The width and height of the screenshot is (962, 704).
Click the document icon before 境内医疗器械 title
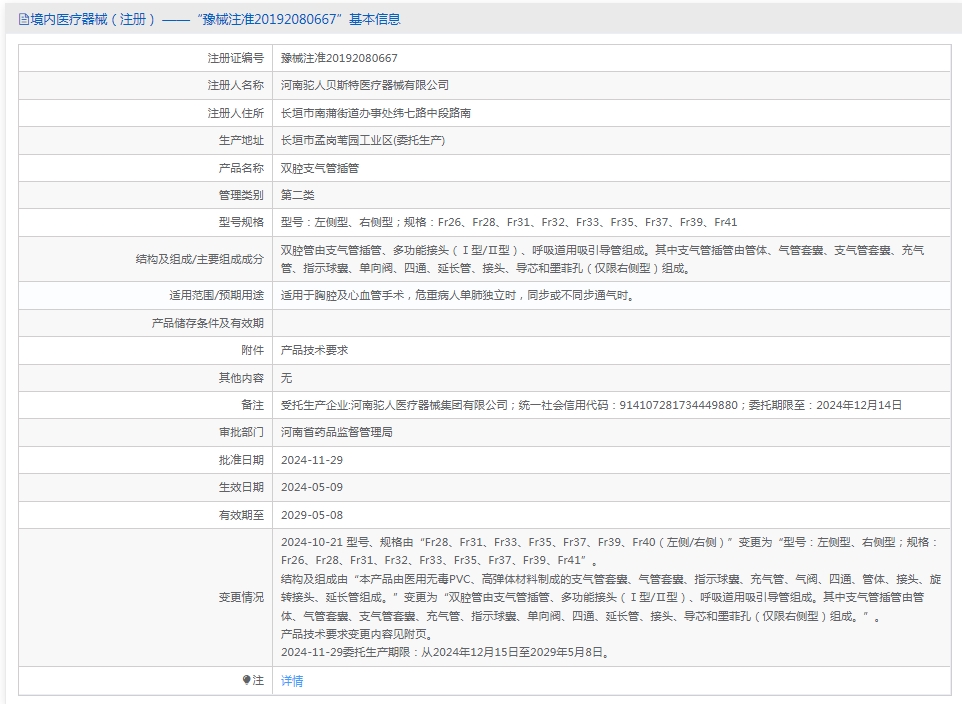tap(24, 19)
